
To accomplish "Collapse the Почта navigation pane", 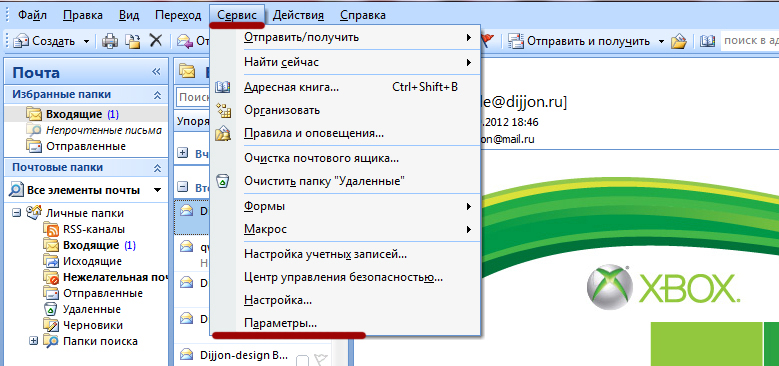I will point(156,72).
